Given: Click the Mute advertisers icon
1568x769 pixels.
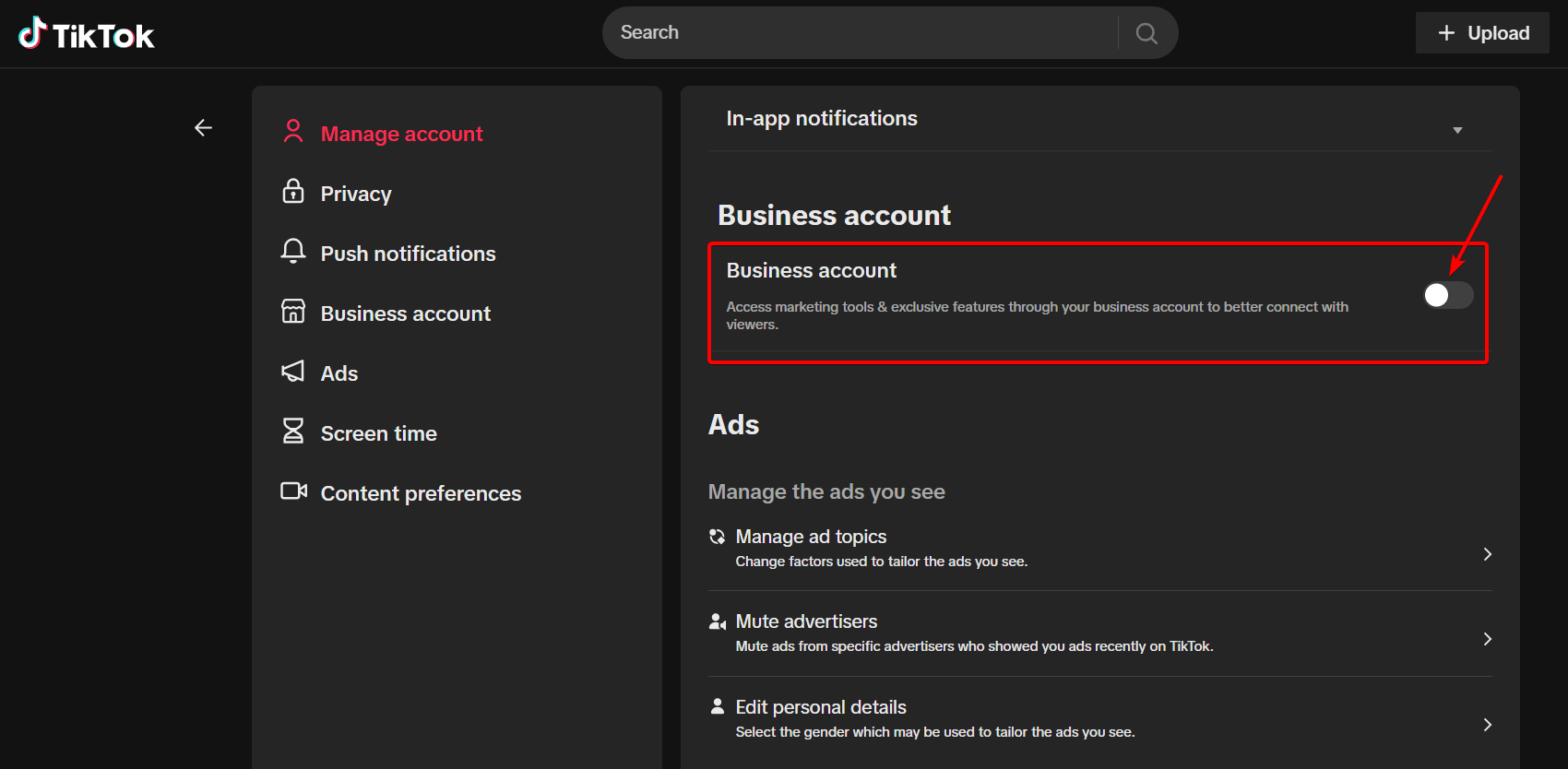Looking at the screenshot, I should (x=718, y=621).
